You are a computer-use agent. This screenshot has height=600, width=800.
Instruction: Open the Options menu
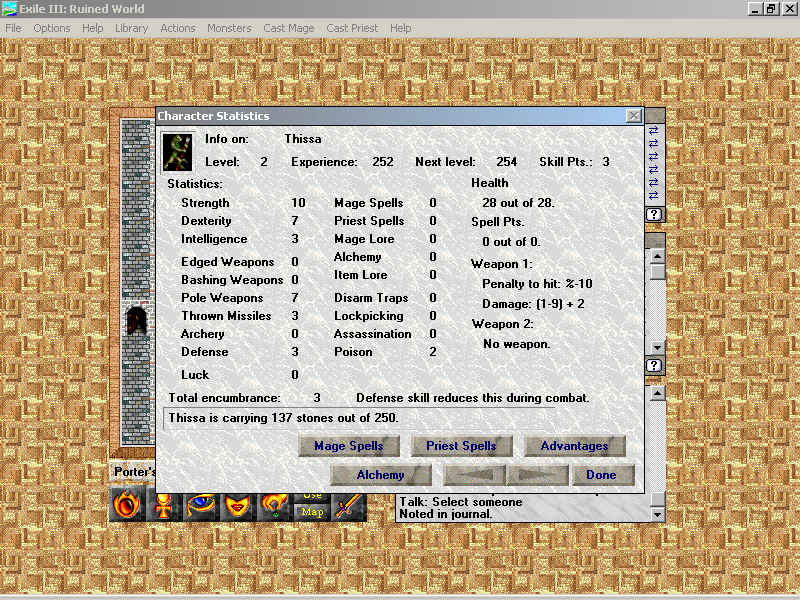point(52,28)
